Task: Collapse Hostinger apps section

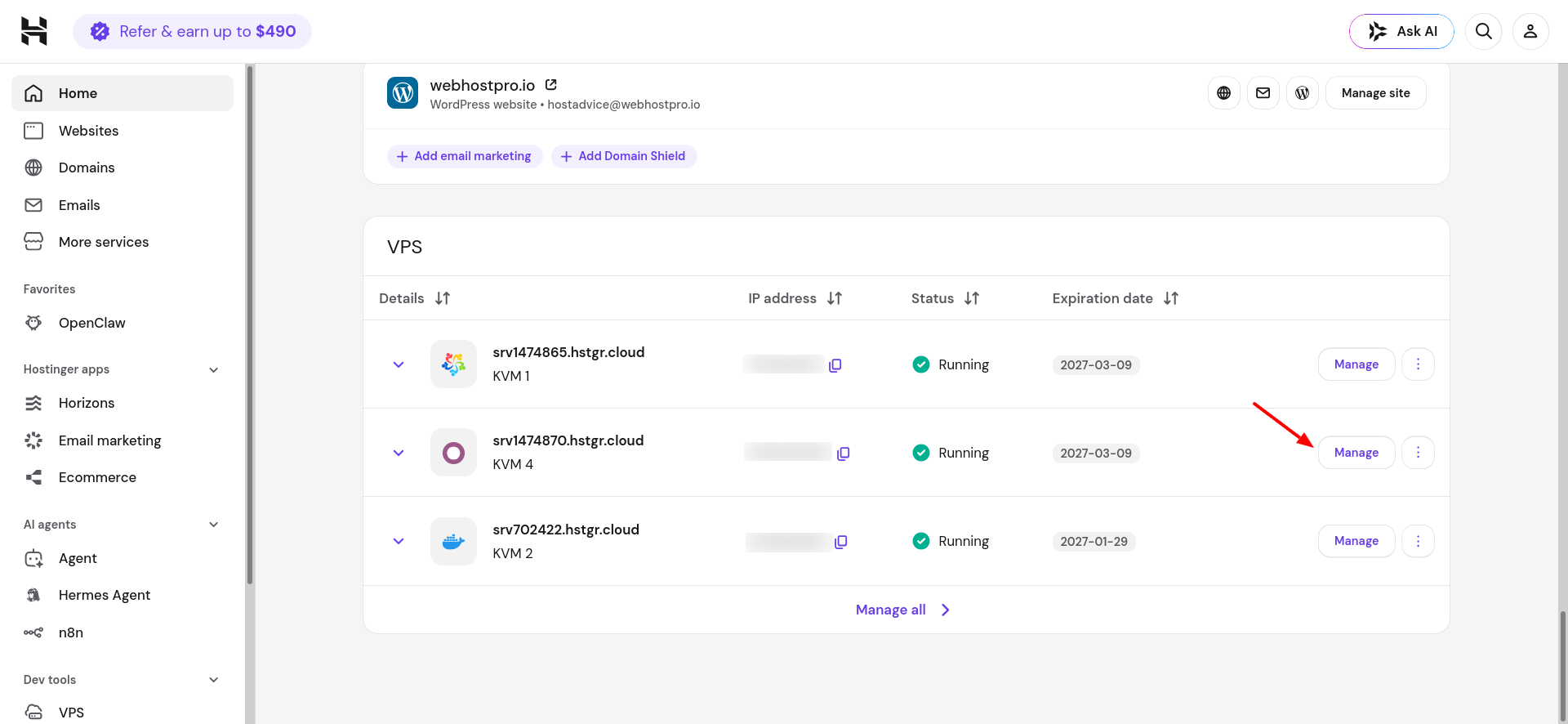Action: coord(214,369)
